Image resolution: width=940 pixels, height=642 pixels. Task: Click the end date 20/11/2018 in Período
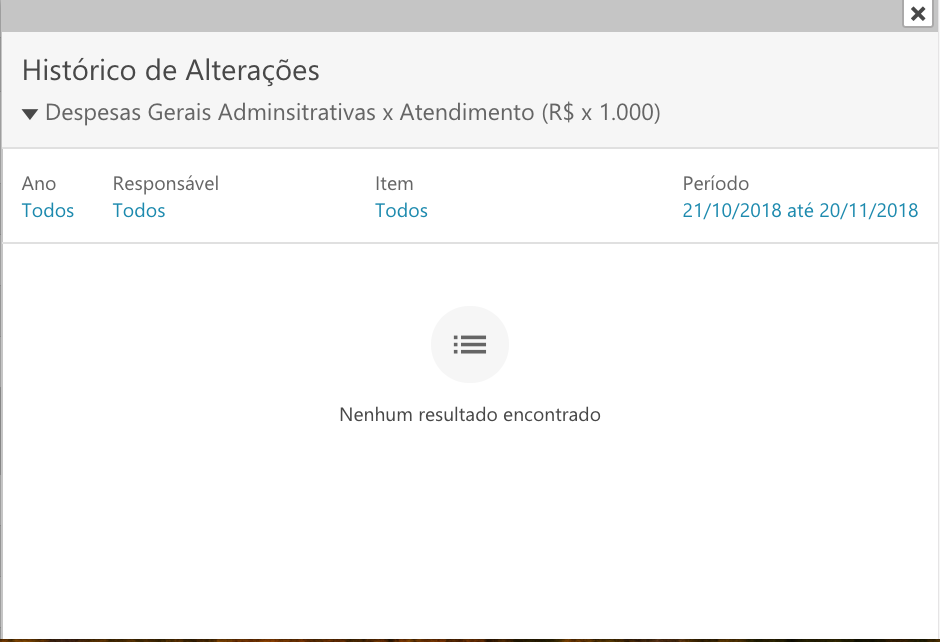point(869,210)
